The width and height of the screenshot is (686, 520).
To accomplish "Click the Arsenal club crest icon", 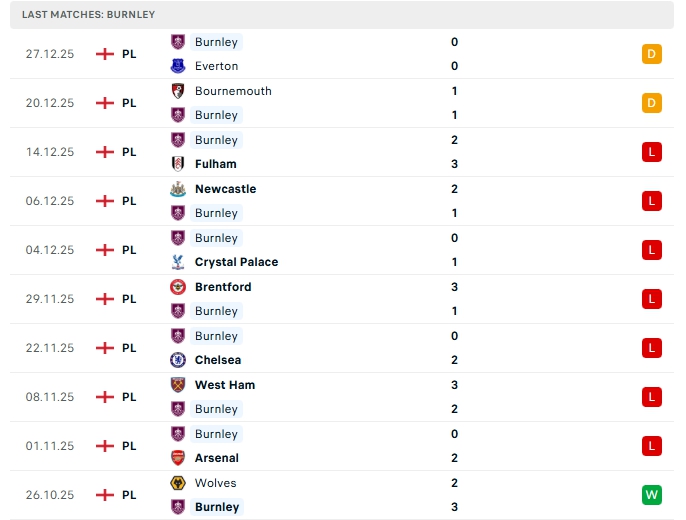I will click(178, 458).
